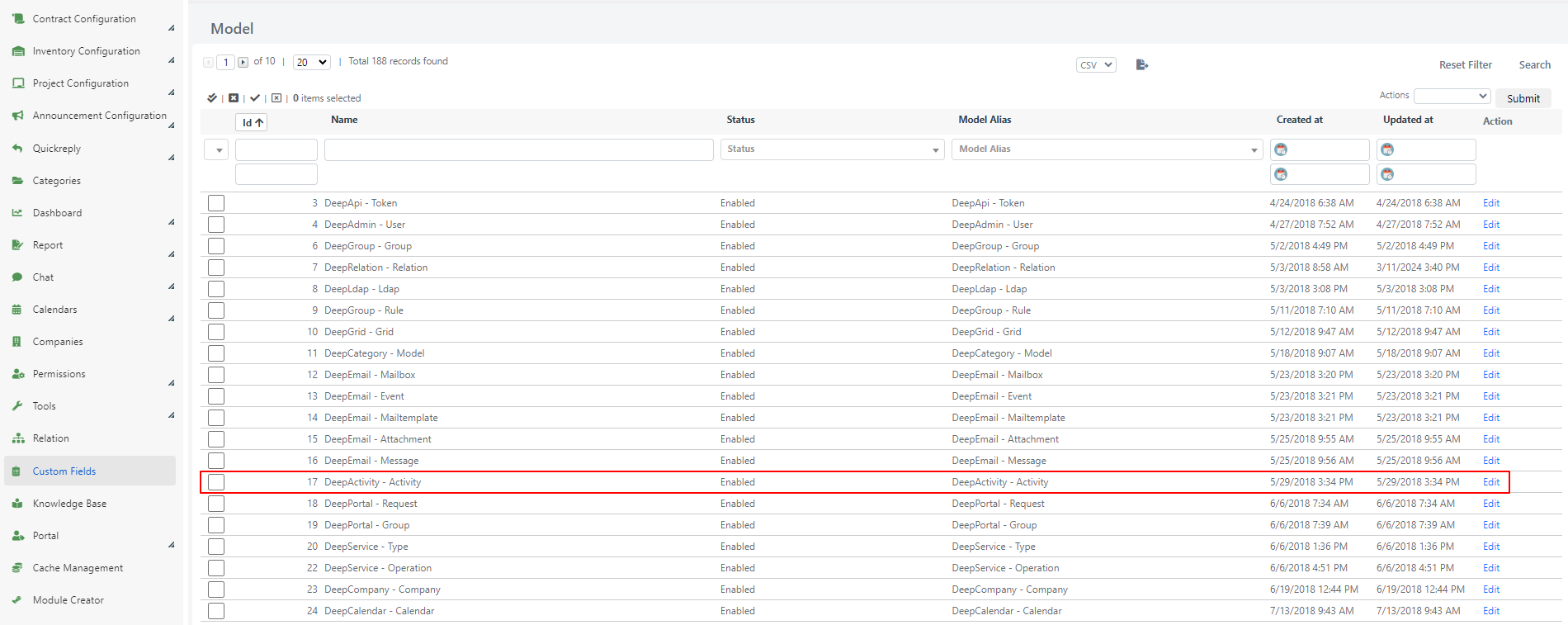Image resolution: width=1568 pixels, height=625 pixels.
Task: Click the solid X unselect all icon
Action: pos(234,98)
